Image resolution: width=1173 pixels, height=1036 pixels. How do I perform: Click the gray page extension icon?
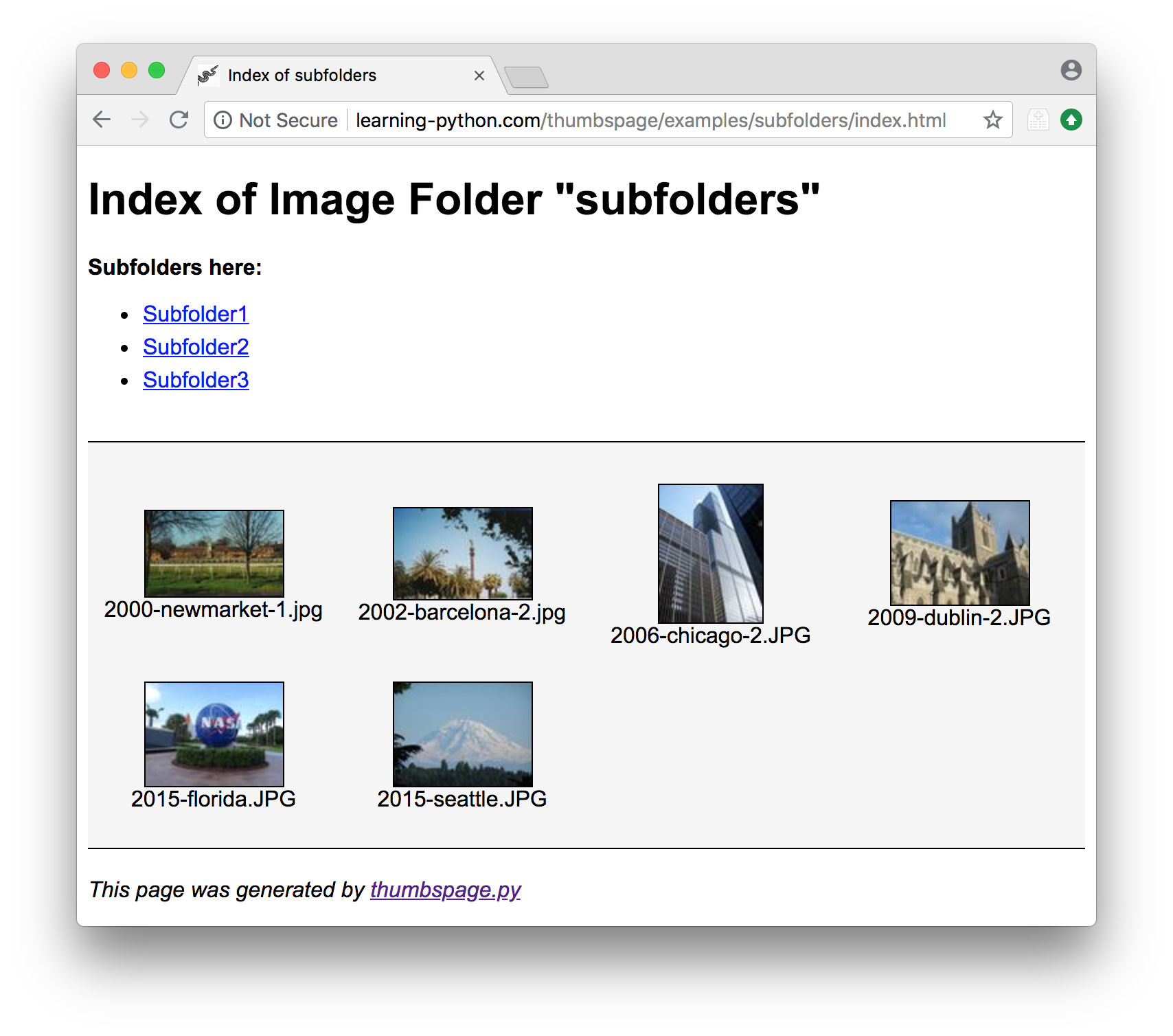[1038, 120]
